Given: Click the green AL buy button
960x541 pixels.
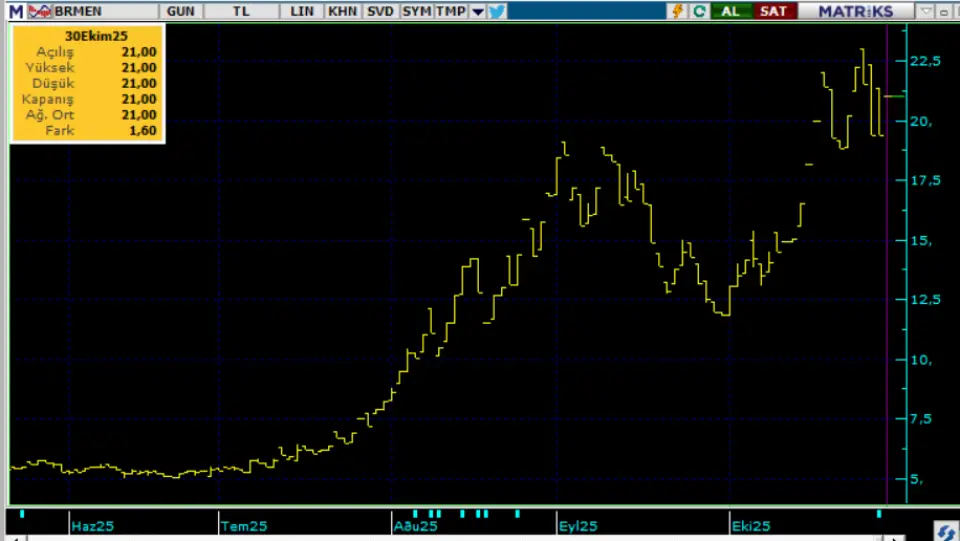Looking at the screenshot, I should point(731,11).
